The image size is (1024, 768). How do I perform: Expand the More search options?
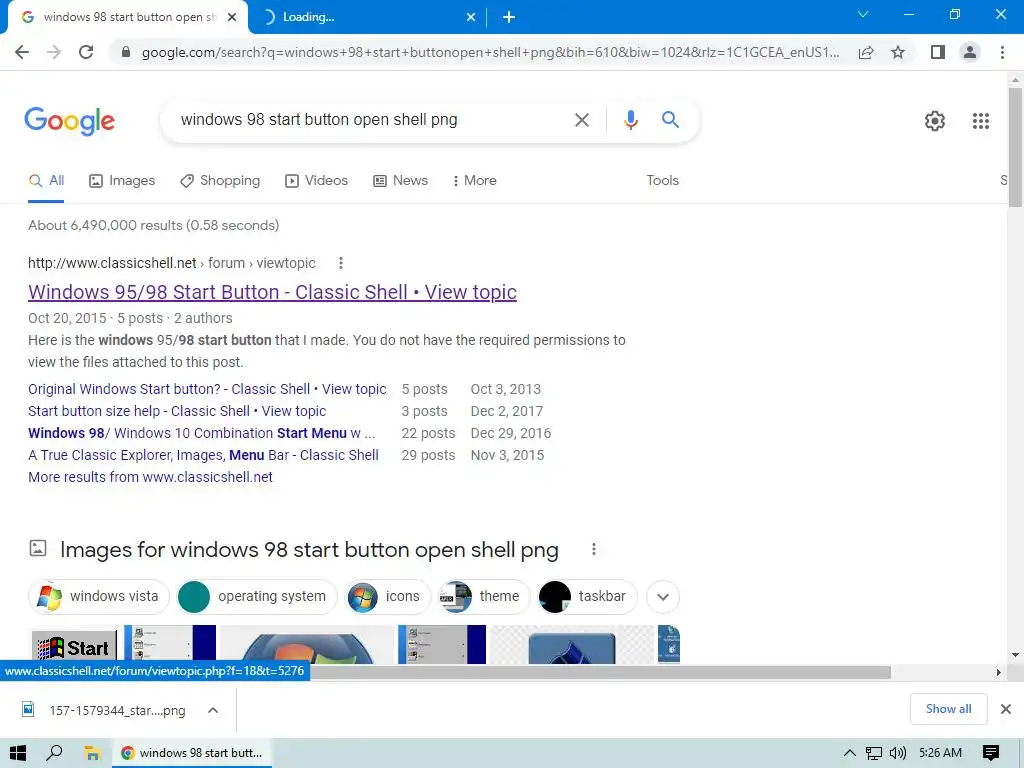tap(474, 181)
